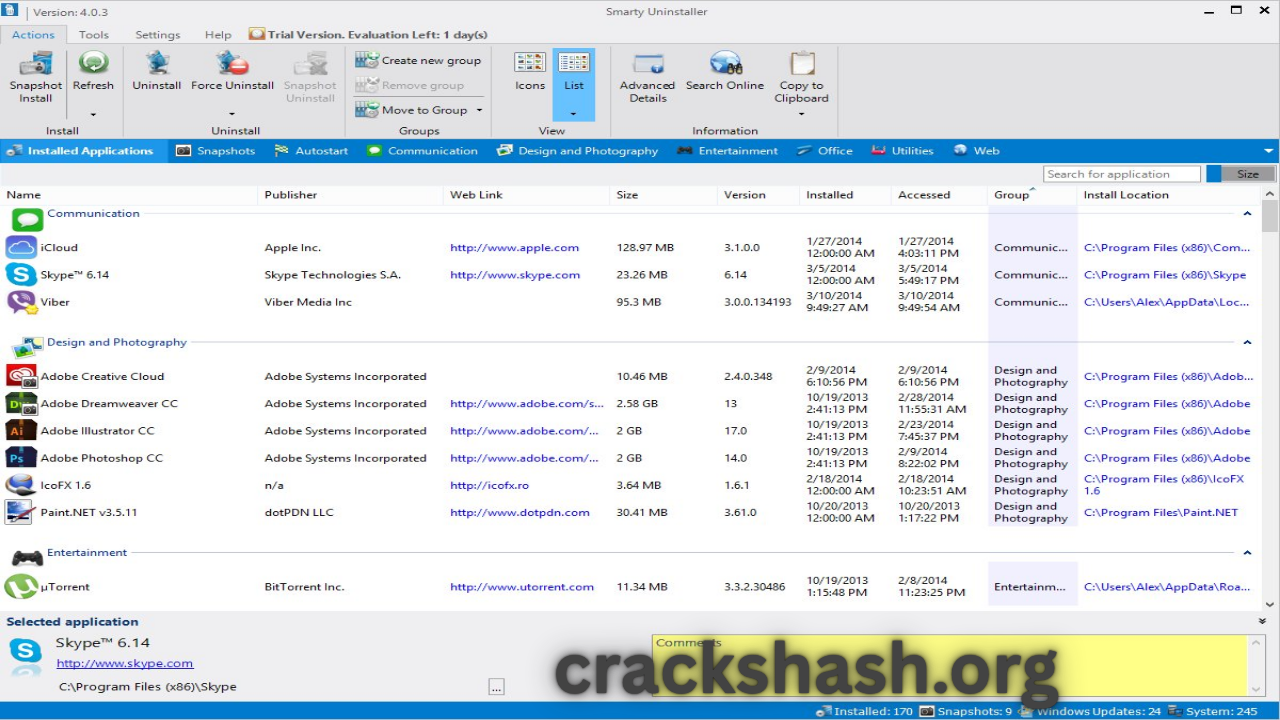The image size is (1280, 720).
Task: Click the Communication group header icon
Action: tap(27, 219)
